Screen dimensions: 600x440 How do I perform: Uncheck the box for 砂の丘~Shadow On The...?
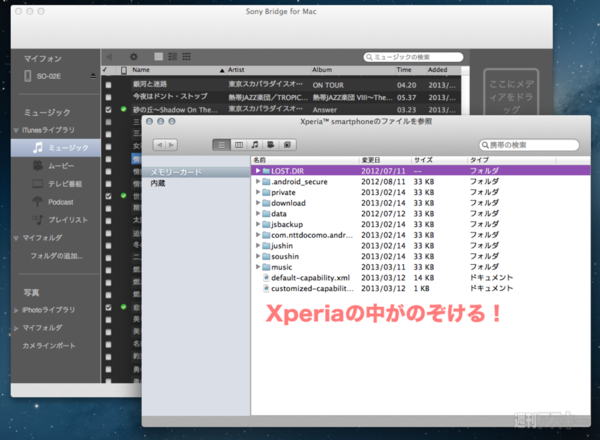109,110
